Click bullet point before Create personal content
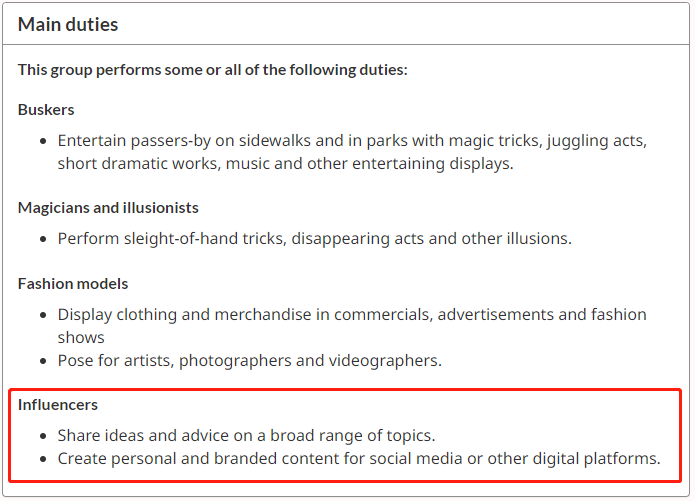Image resolution: width=695 pixels, height=501 pixels. pyautogui.click(x=43, y=459)
